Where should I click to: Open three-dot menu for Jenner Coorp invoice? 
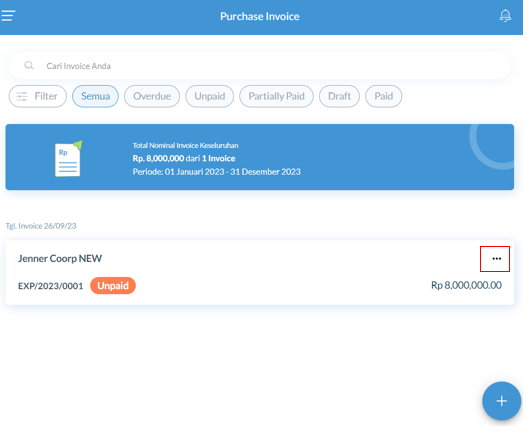coord(496,258)
